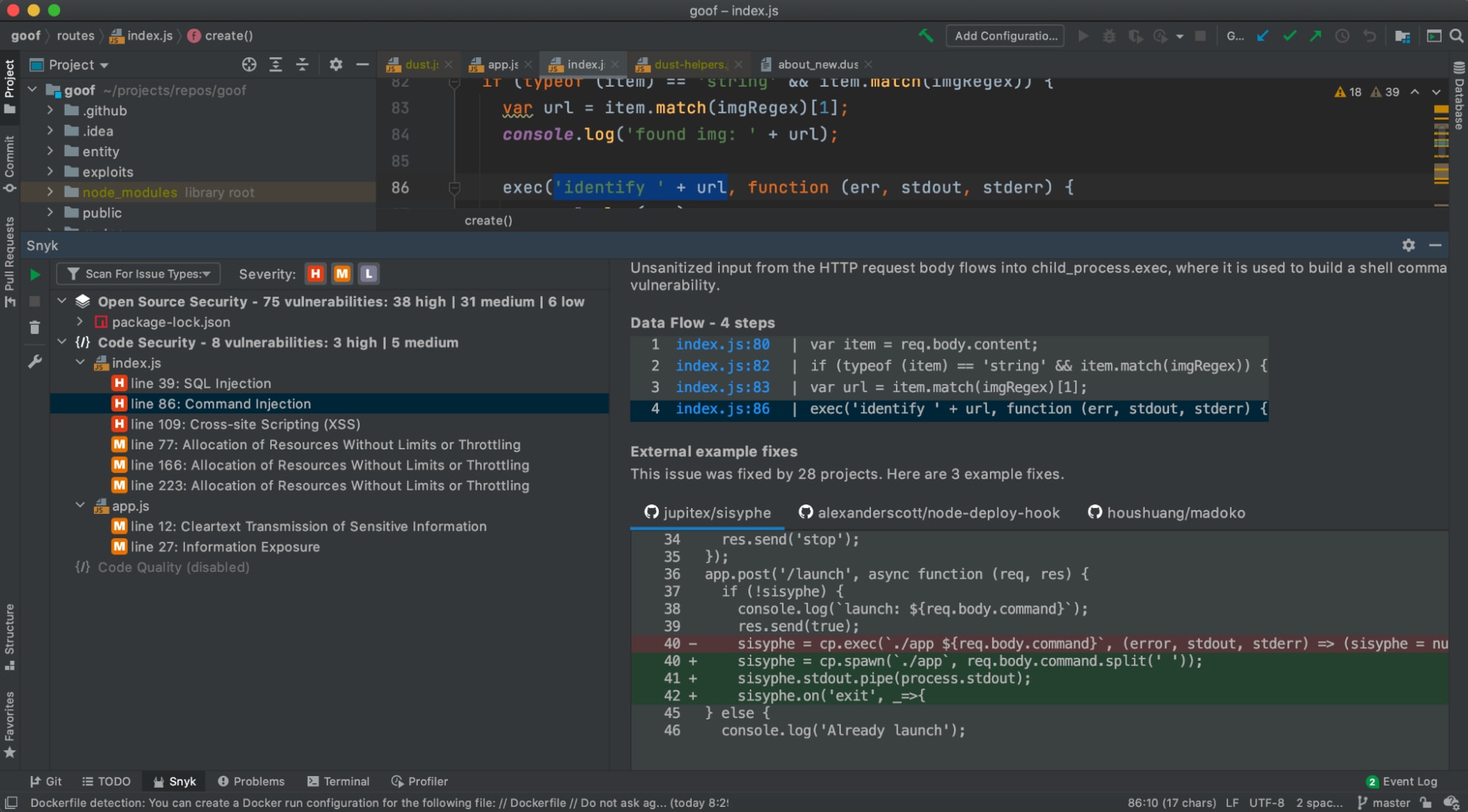Open Terminal tool window

click(x=339, y=781)
